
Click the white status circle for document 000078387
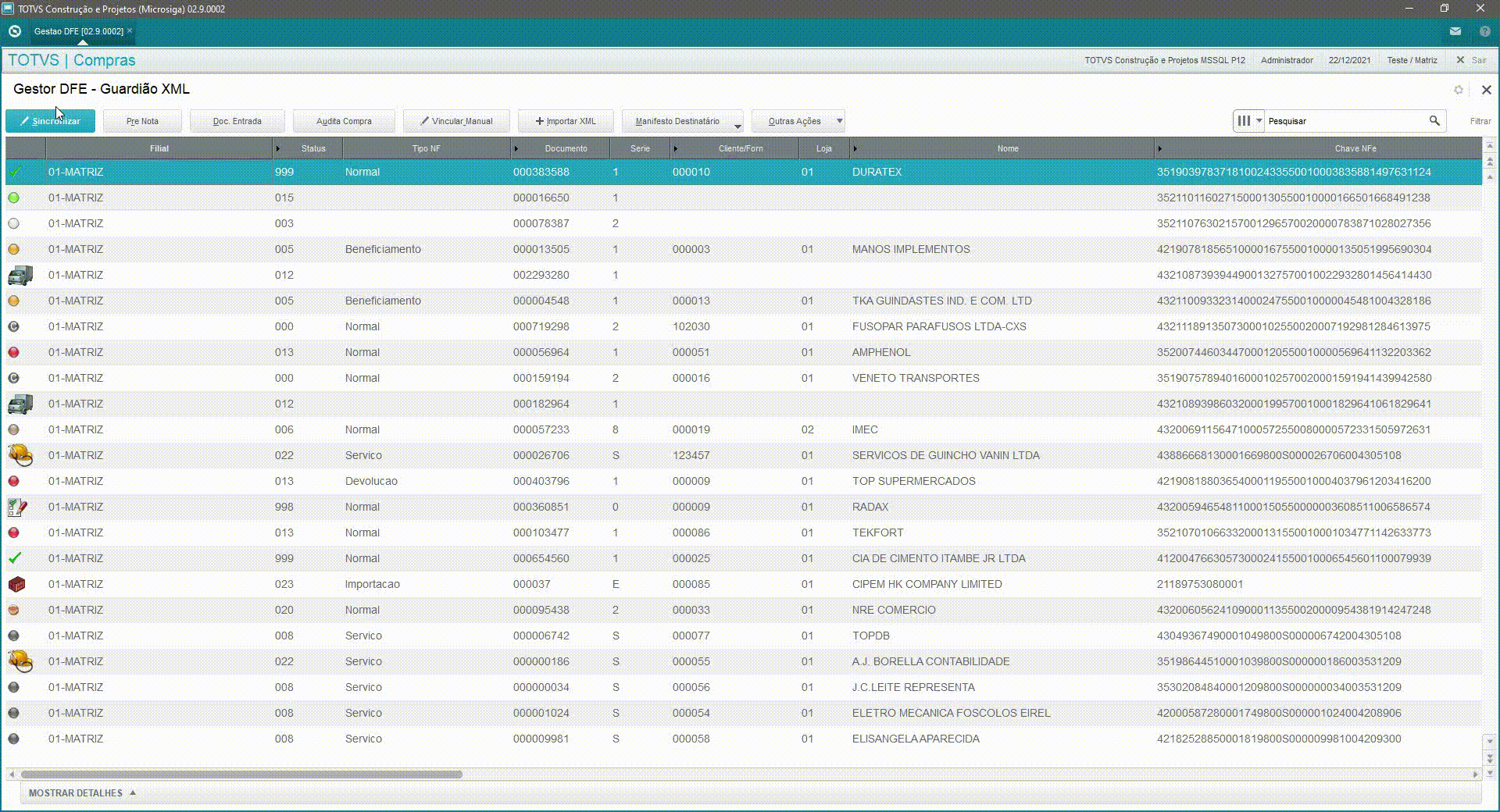tap(13, 223)
